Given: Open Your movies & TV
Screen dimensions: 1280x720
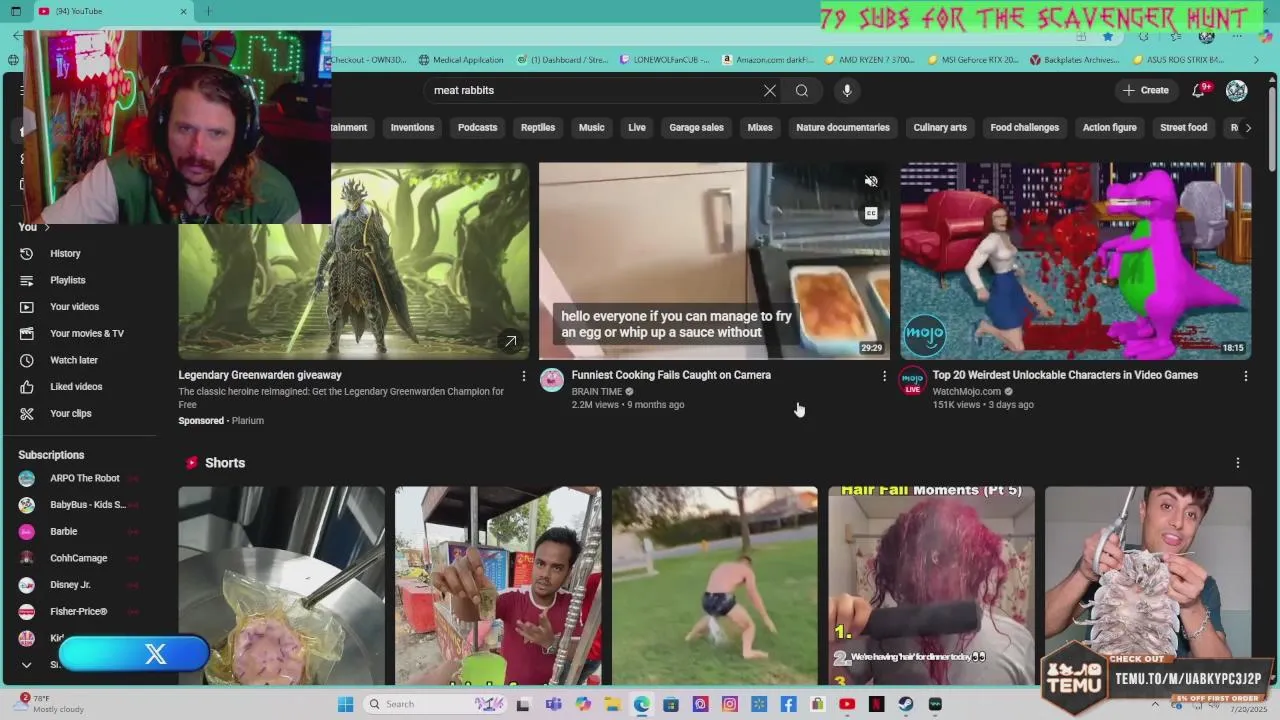Looking at the screenshot, I should tap(87, 333).
